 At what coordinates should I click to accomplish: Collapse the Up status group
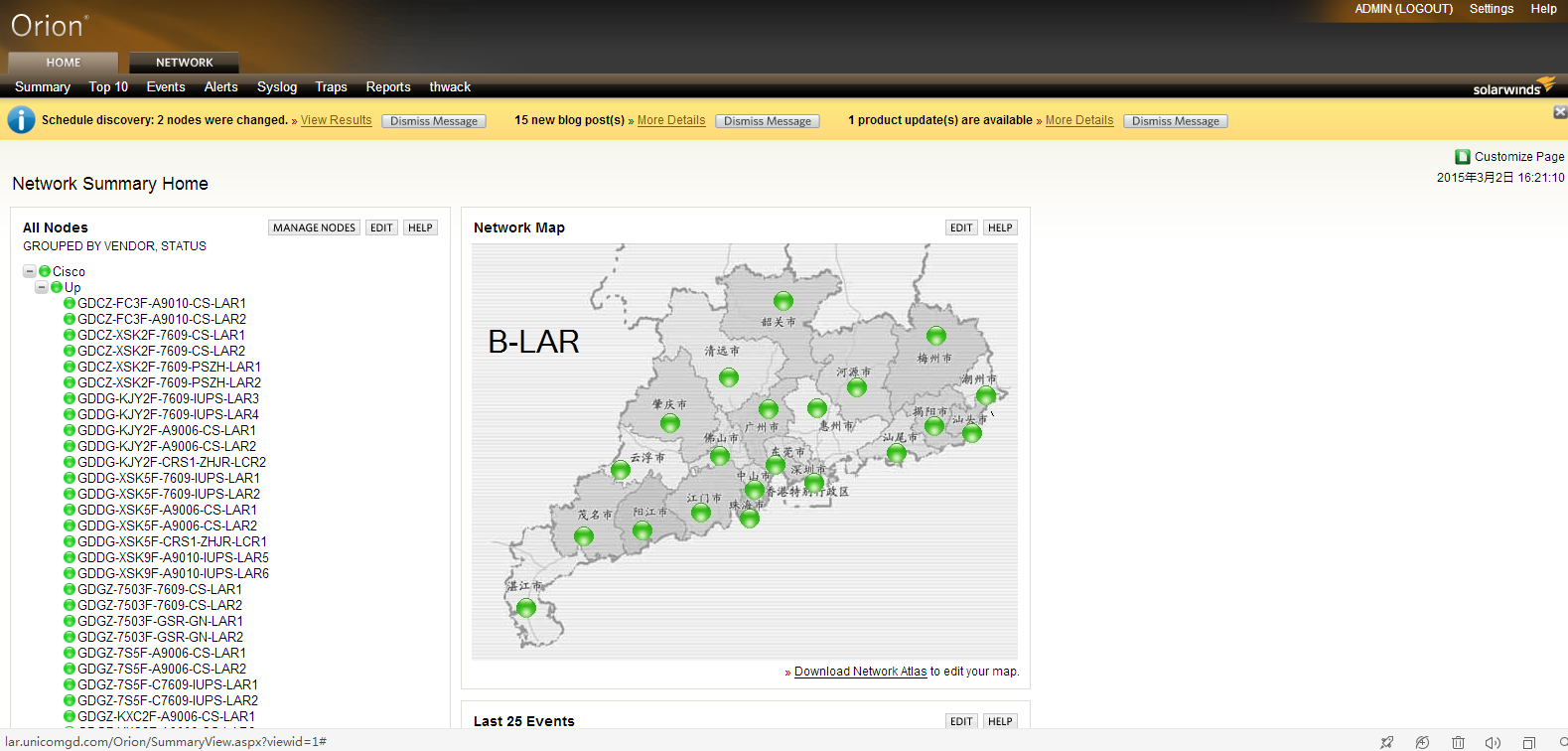[x=42, y=287]
